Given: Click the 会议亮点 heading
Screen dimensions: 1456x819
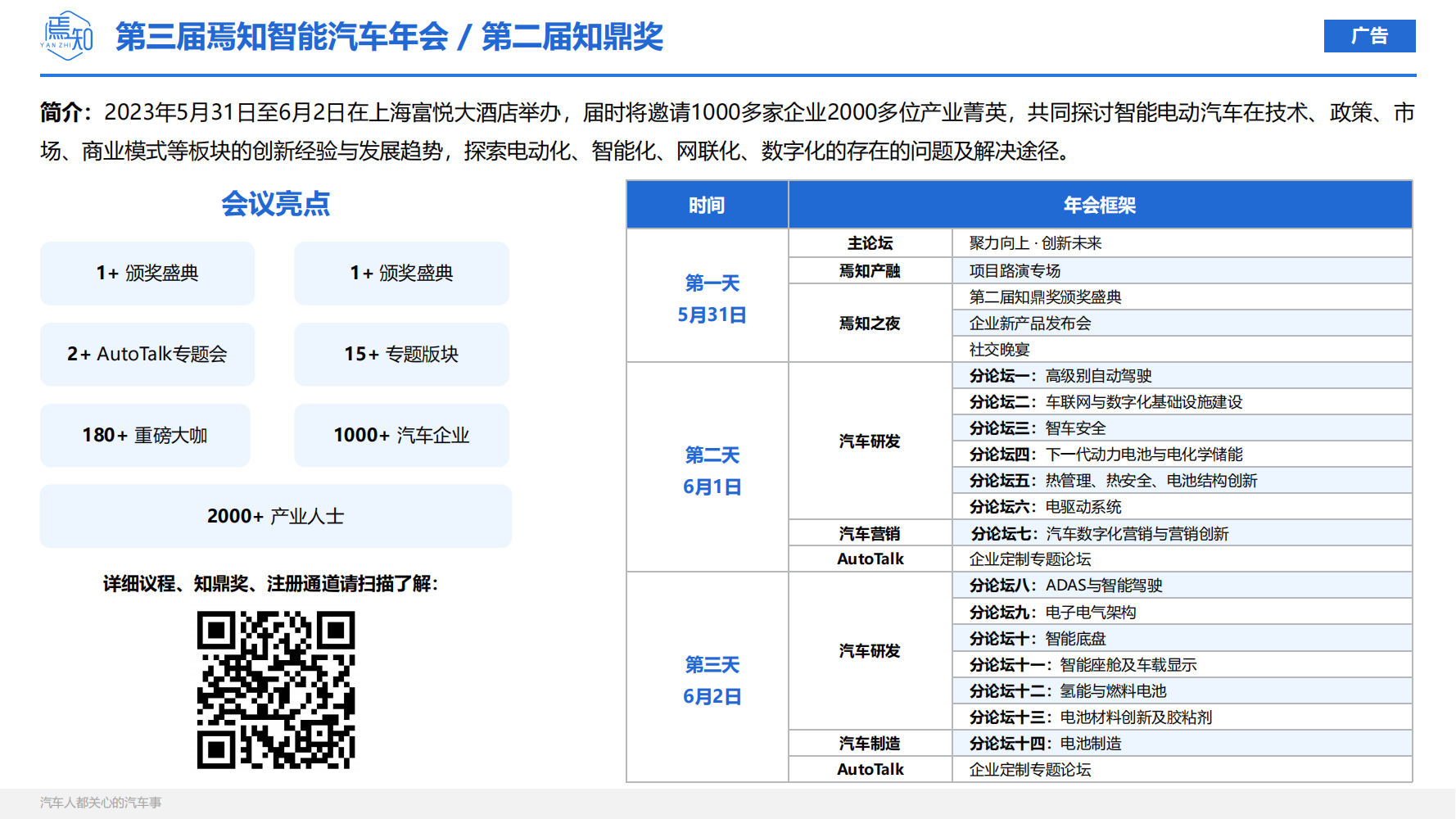Looking at the screenshot, I should pyautogui.click(x=275, y=203).
